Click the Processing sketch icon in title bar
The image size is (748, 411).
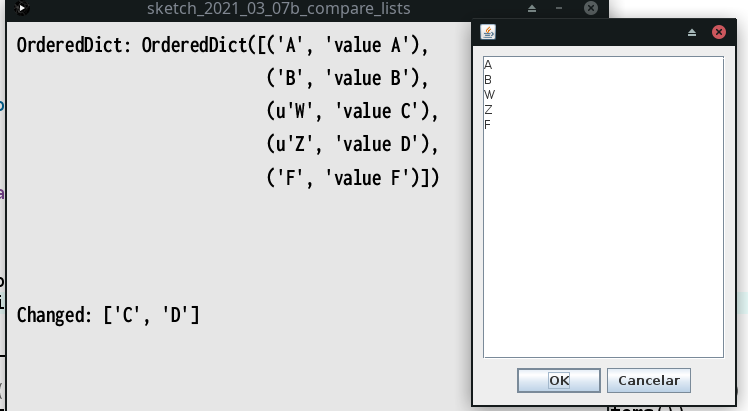tap(23, 9)
